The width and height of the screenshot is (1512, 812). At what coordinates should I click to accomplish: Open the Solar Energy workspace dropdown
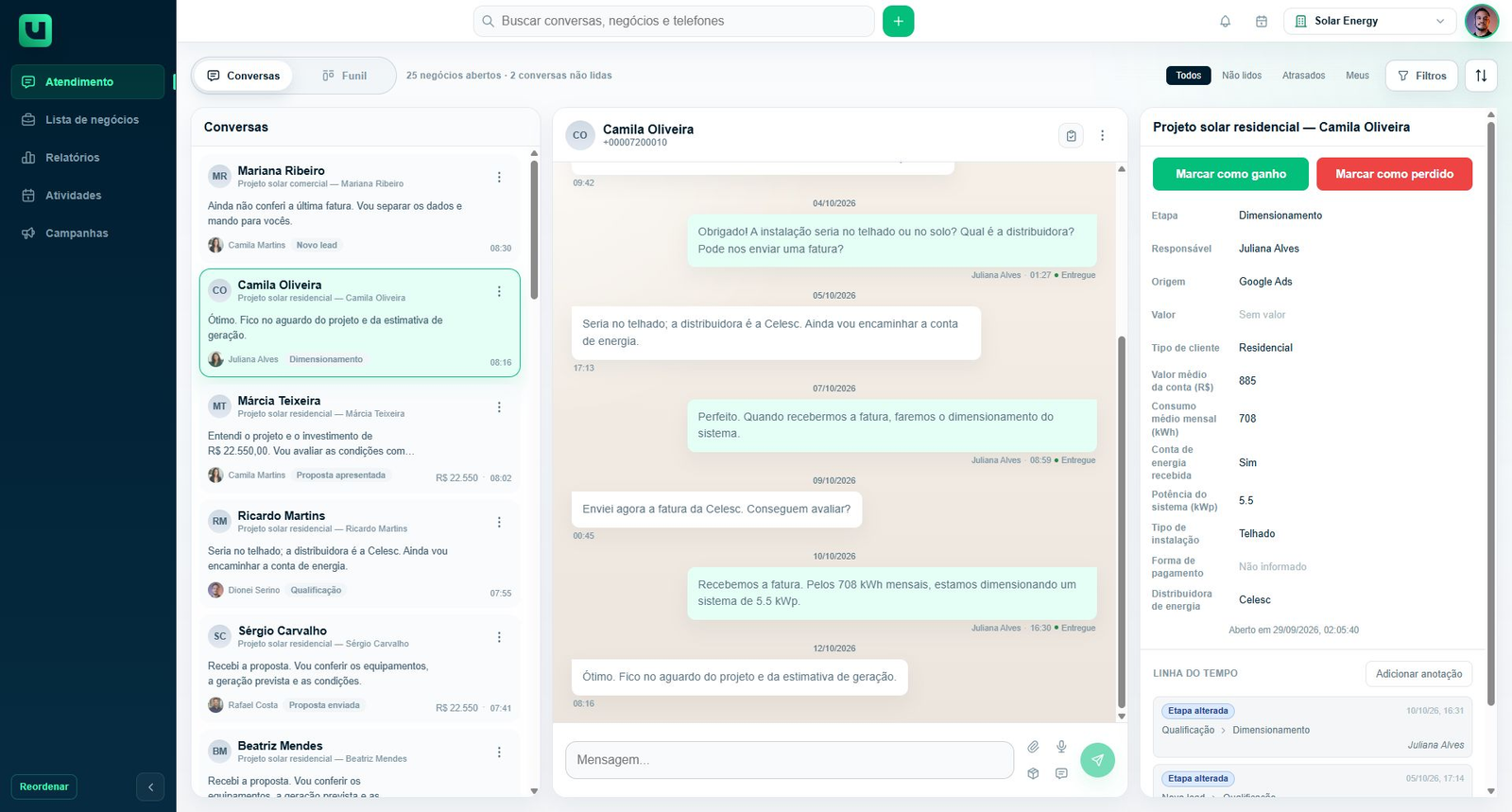click(1369, 21)
